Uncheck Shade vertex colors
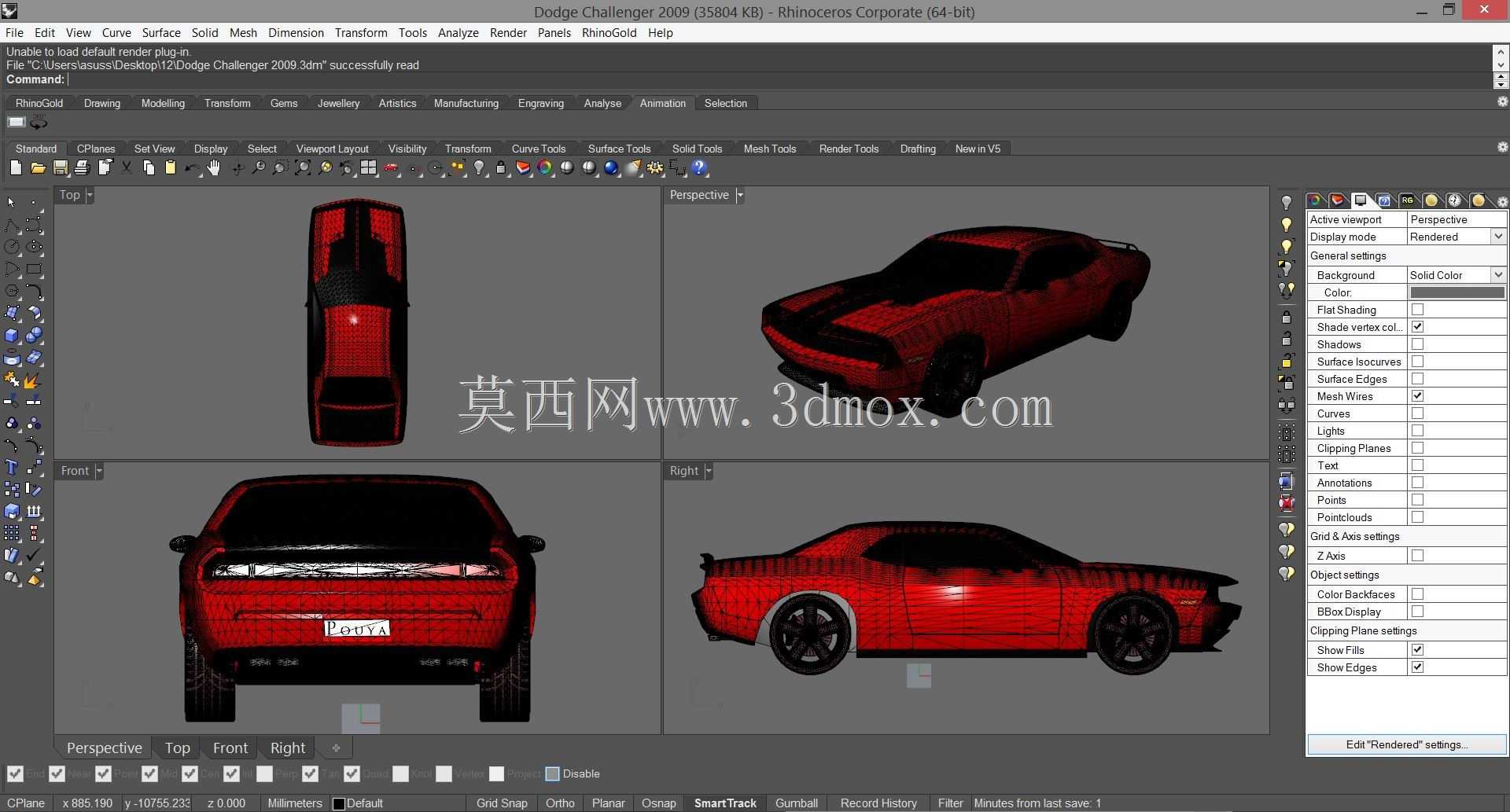This screenshot has width=1510, height=812. click(1417, 327)
